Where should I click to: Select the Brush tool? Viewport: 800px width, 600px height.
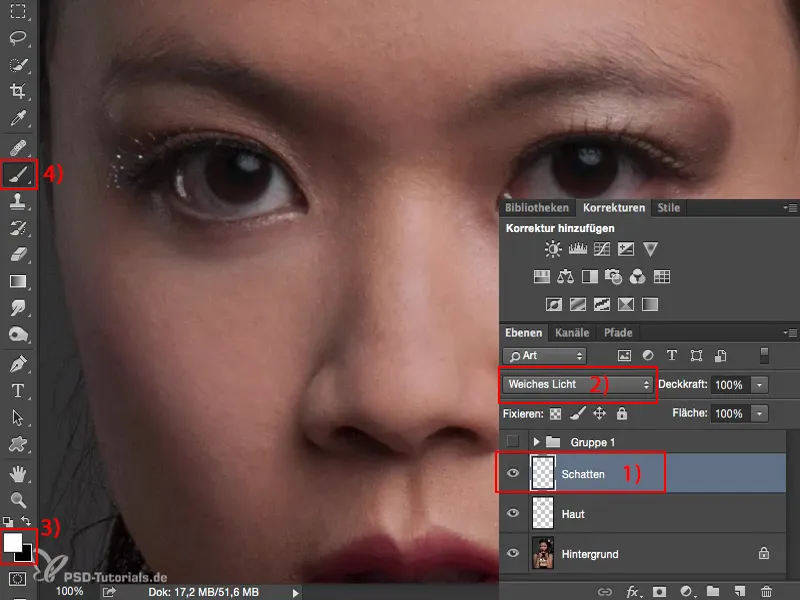click(x=18, y=173)
